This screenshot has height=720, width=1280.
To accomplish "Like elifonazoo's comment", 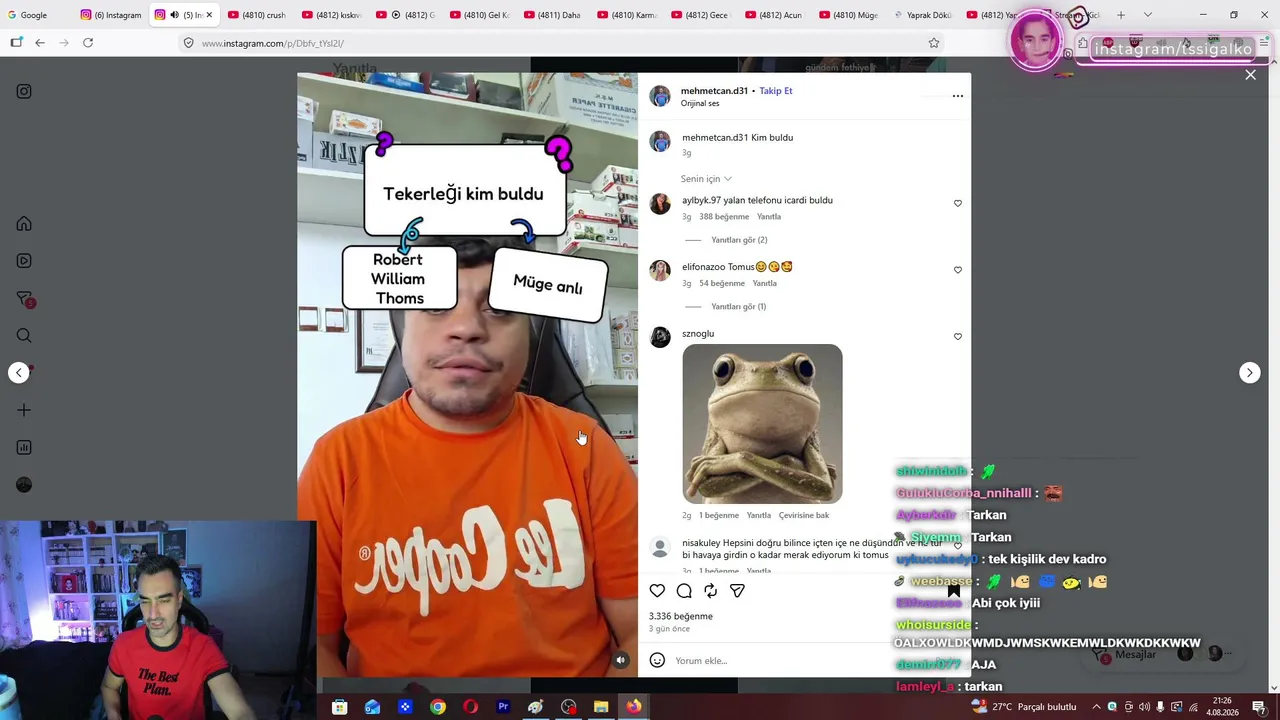I will [x=957, y=270].
